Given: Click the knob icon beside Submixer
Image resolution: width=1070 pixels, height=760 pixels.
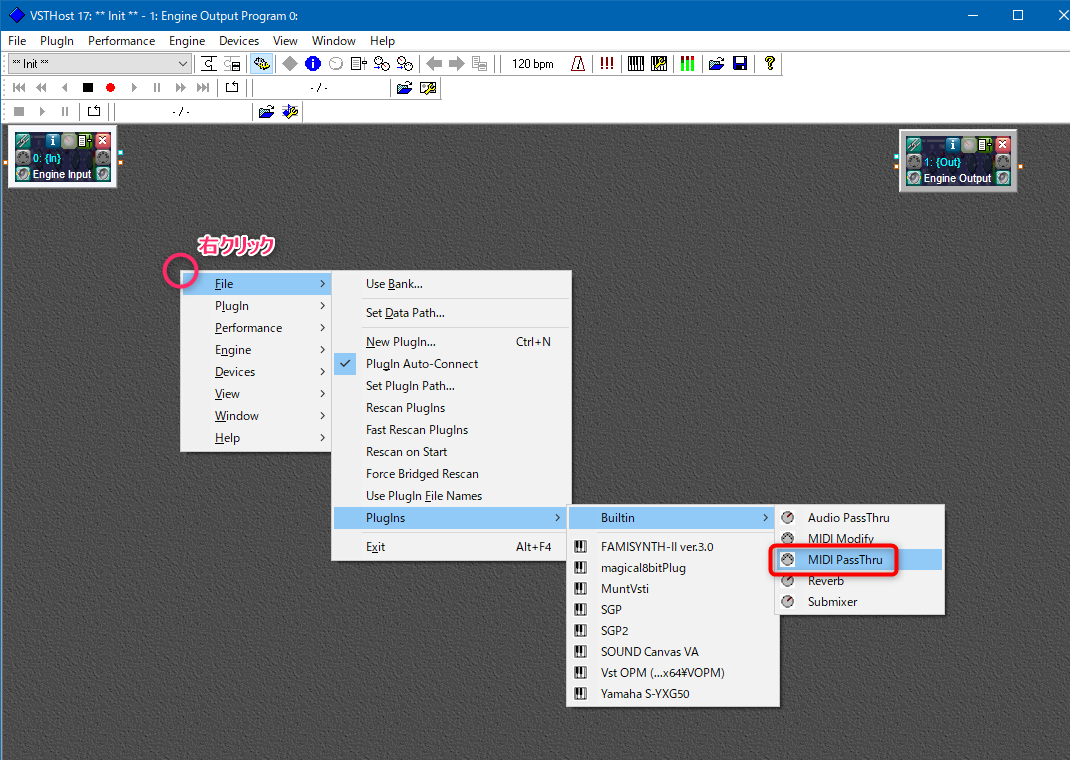Looking at the screenshot, I should click(787, 602).
